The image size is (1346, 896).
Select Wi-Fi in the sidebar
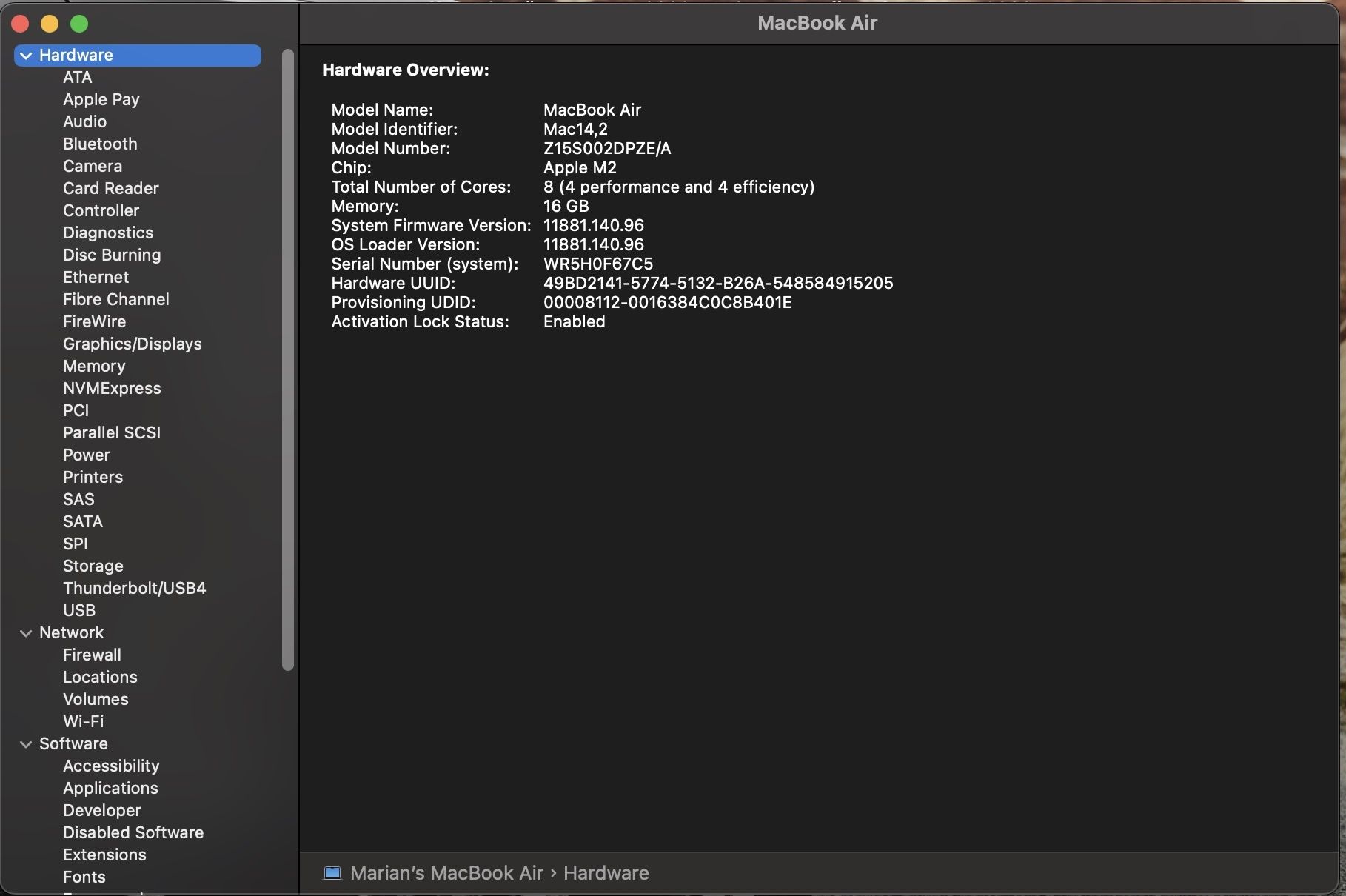pos(83,721)
